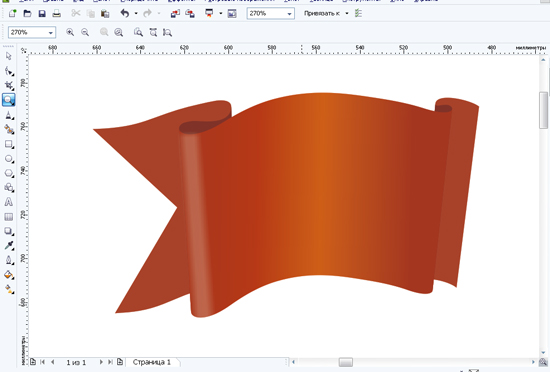Image resolution: width=550 pixels, height=372 pixels.
Task: Click the Zoom Out magnifier
Action: [85, 32]
